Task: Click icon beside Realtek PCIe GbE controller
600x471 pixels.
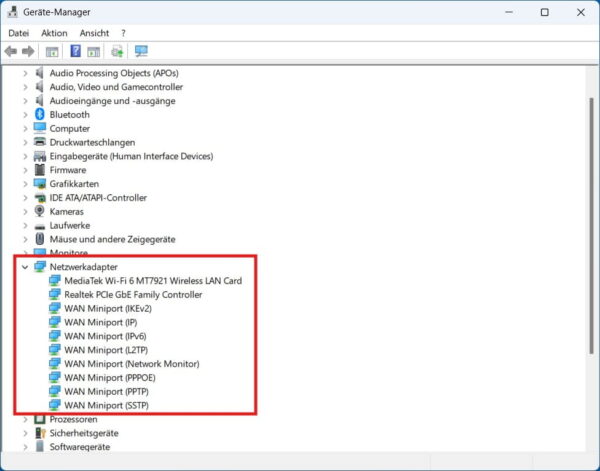Action: pos(55,294)
